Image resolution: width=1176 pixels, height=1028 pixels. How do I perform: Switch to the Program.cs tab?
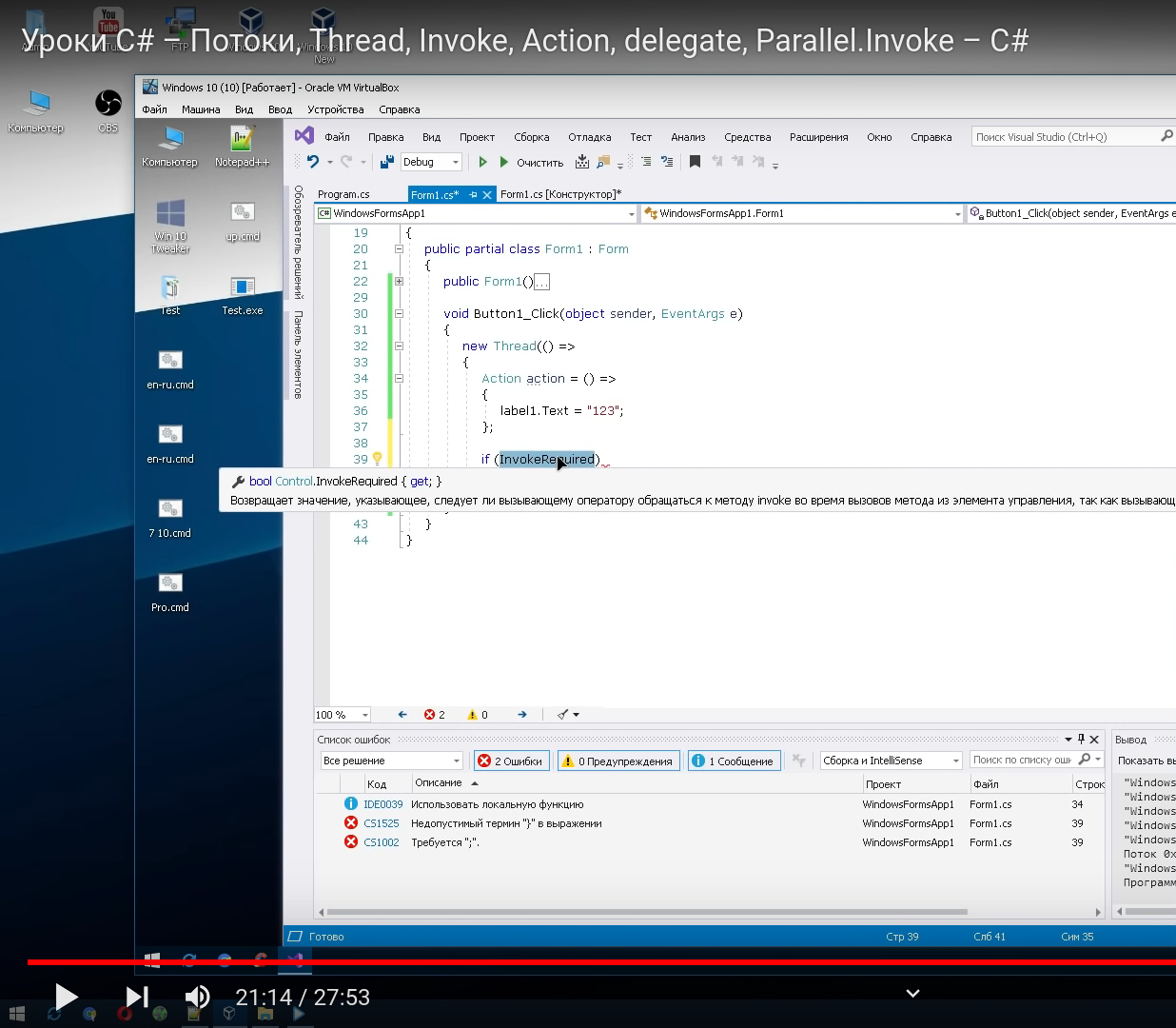pos(343,194)
